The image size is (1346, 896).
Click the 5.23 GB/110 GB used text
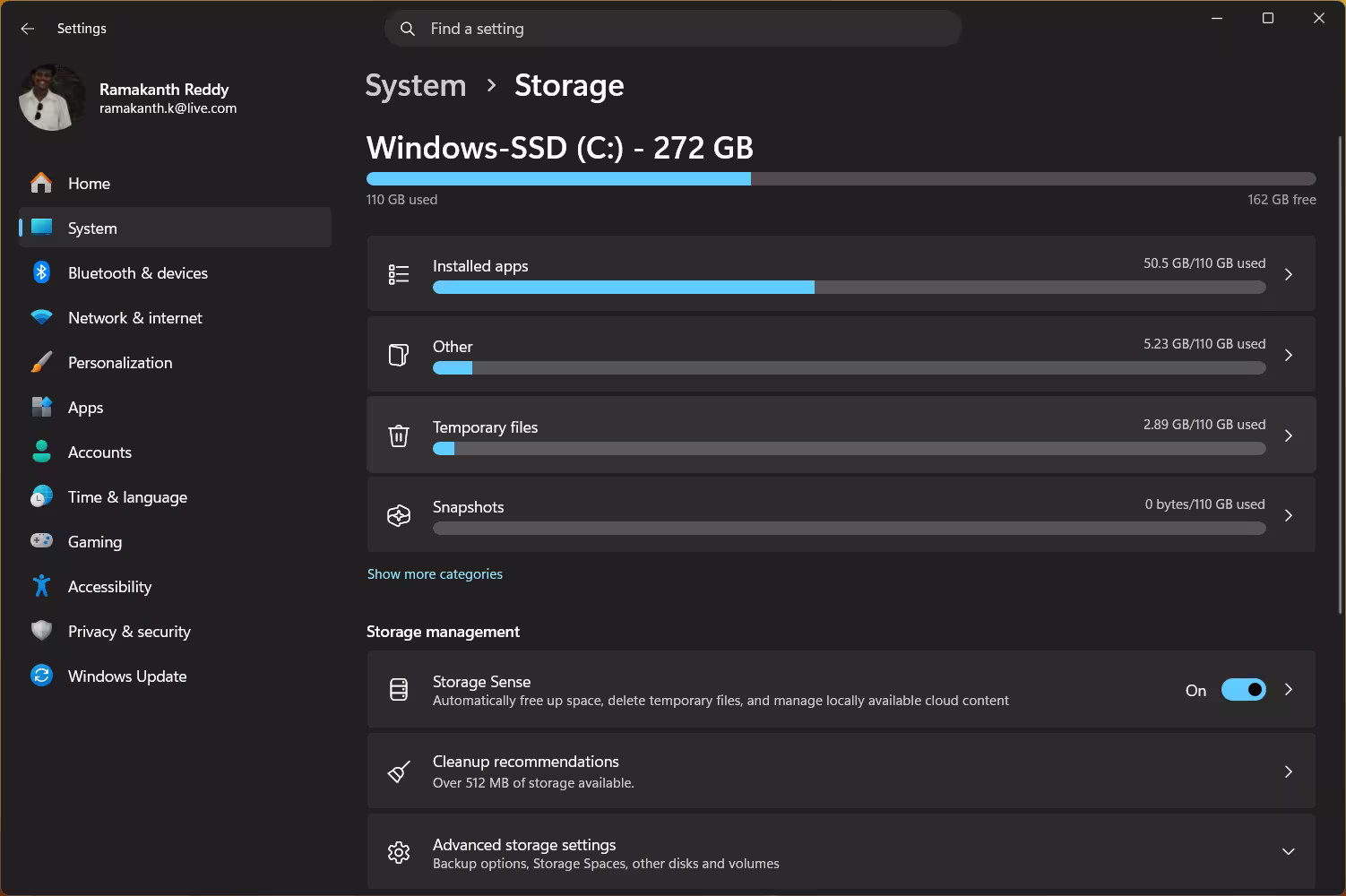click(1204, 344)
